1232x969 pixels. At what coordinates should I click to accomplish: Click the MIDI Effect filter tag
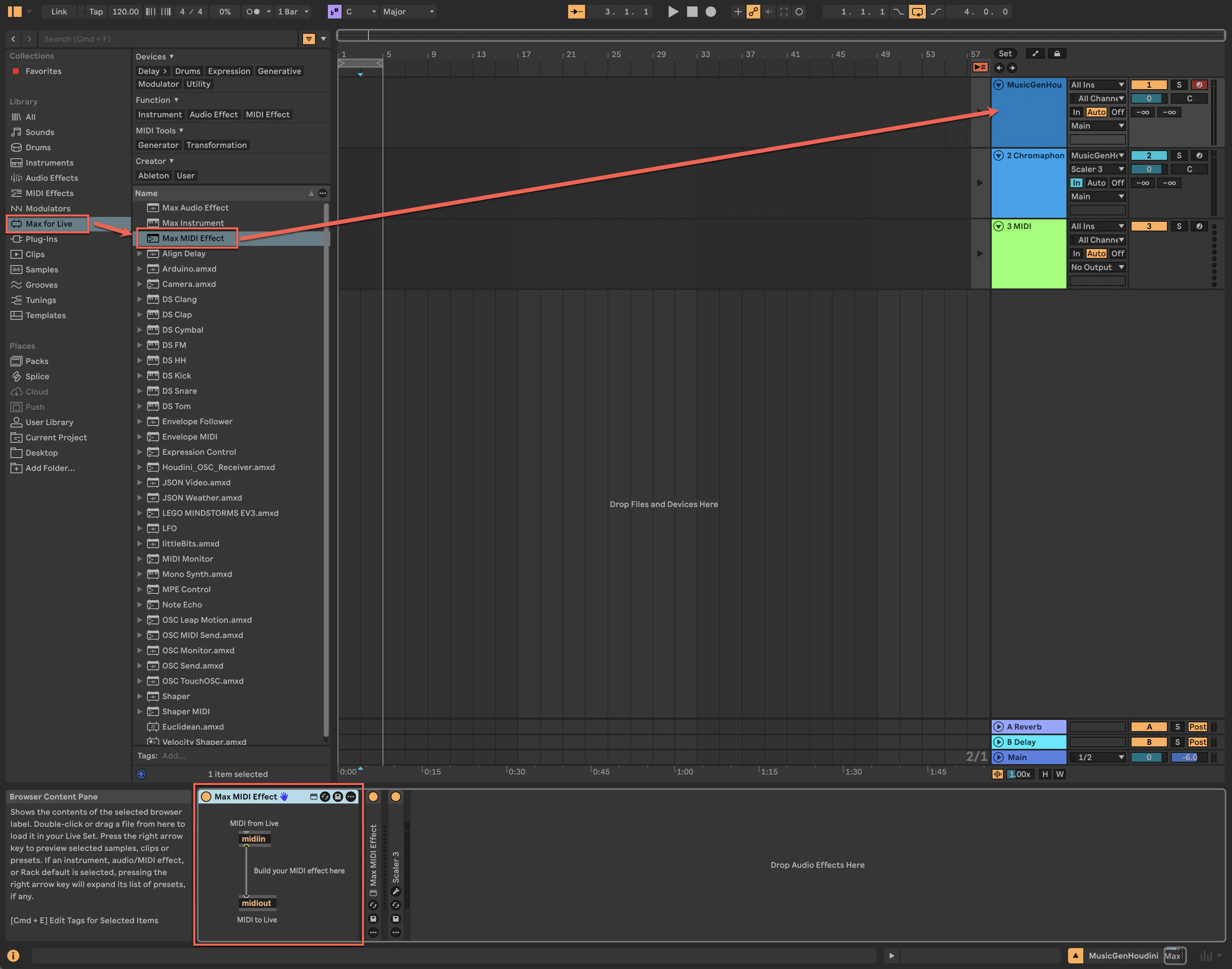click(268, 114)
